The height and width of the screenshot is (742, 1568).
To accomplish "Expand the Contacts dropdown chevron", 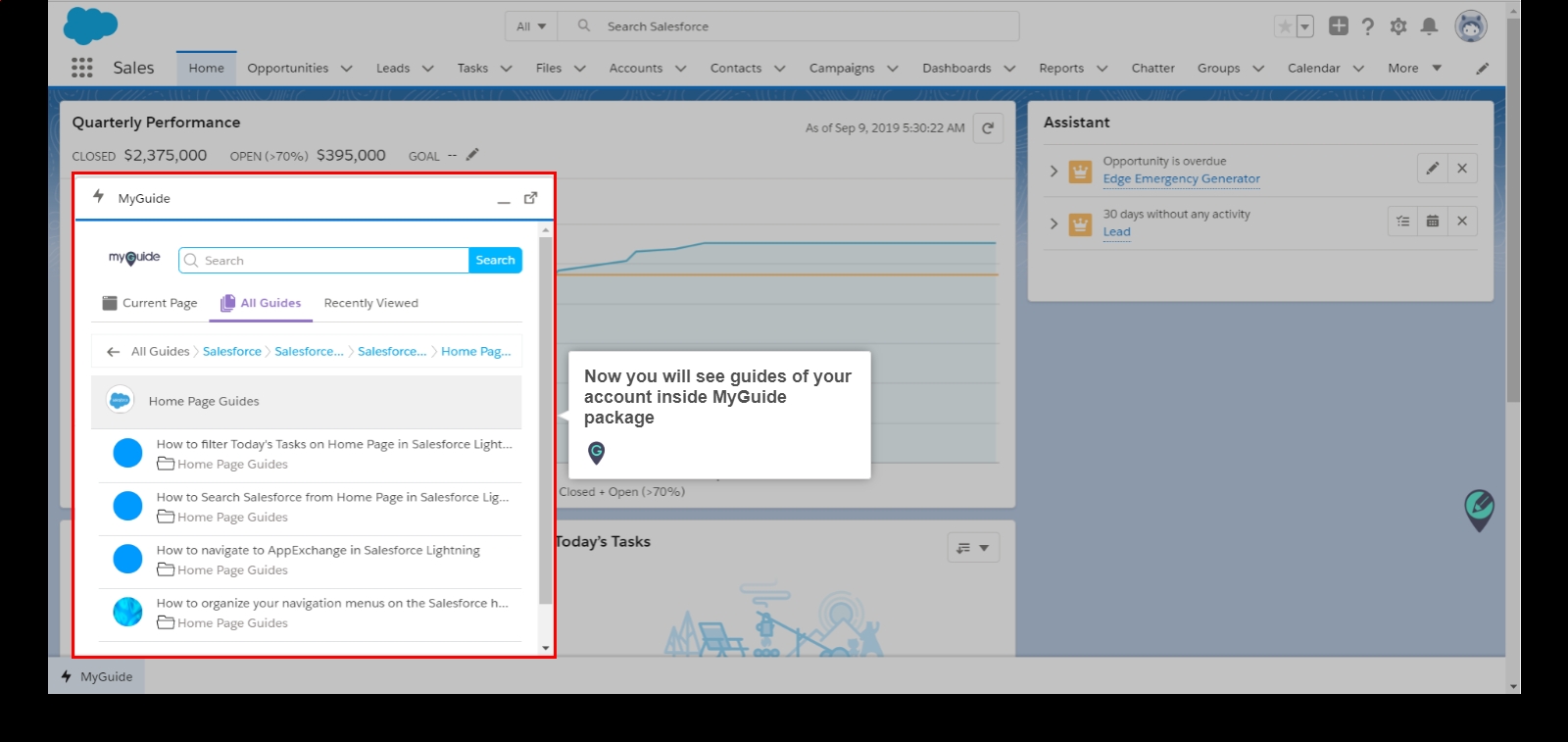I will tap(779, 69).
